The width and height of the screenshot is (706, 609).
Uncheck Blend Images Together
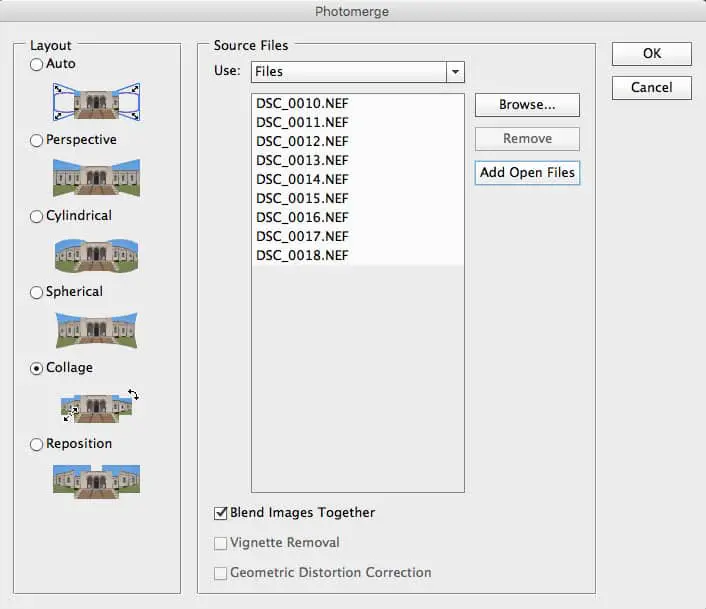221,513
